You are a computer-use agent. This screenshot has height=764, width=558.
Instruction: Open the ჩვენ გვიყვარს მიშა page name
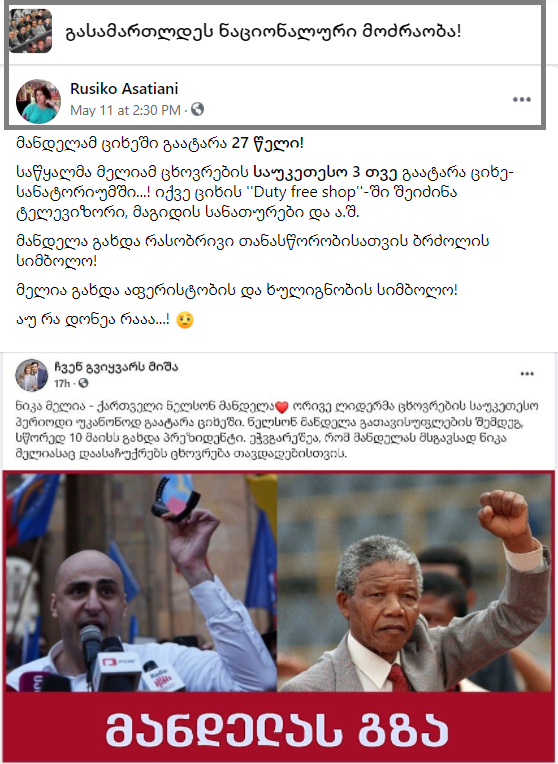116,367
